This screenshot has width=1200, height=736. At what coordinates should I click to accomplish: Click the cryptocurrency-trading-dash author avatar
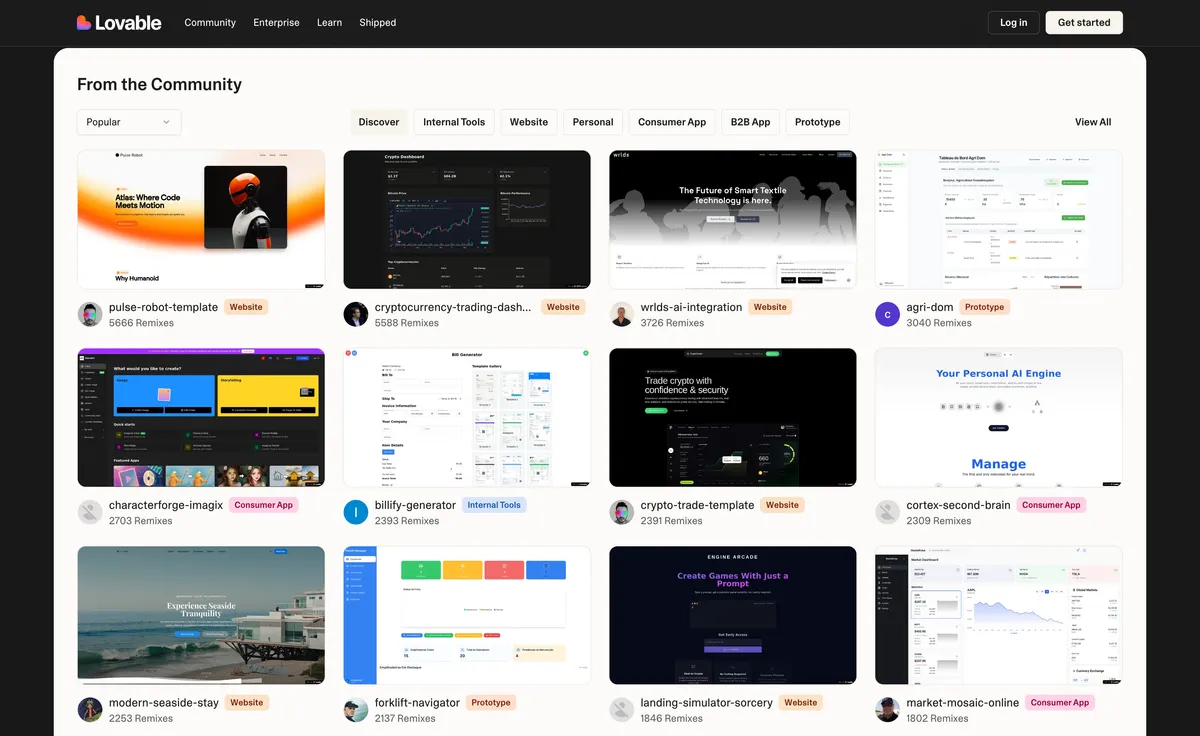[x=356, y=314]
